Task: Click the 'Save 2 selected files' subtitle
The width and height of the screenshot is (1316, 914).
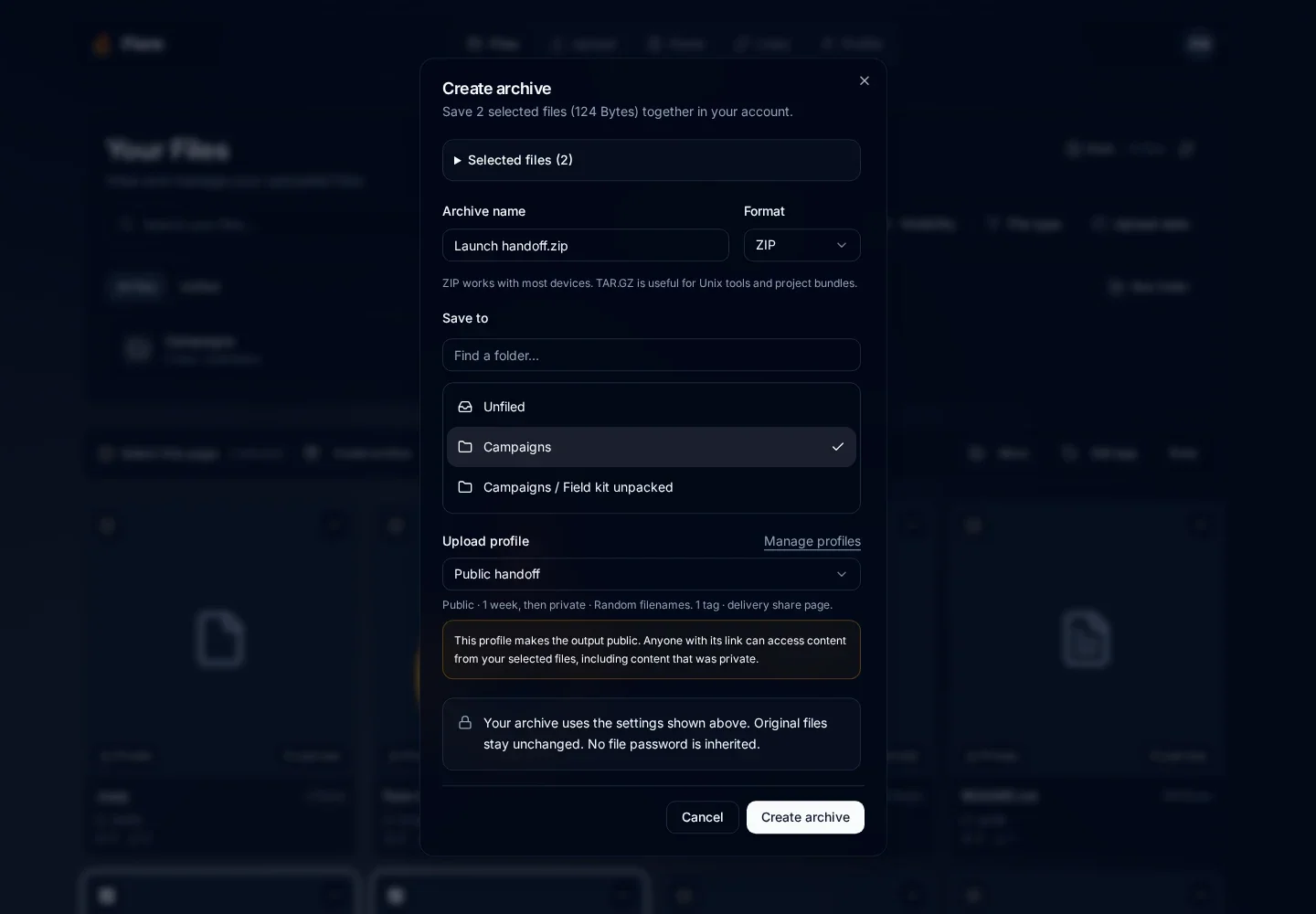Action: point(618,112)
